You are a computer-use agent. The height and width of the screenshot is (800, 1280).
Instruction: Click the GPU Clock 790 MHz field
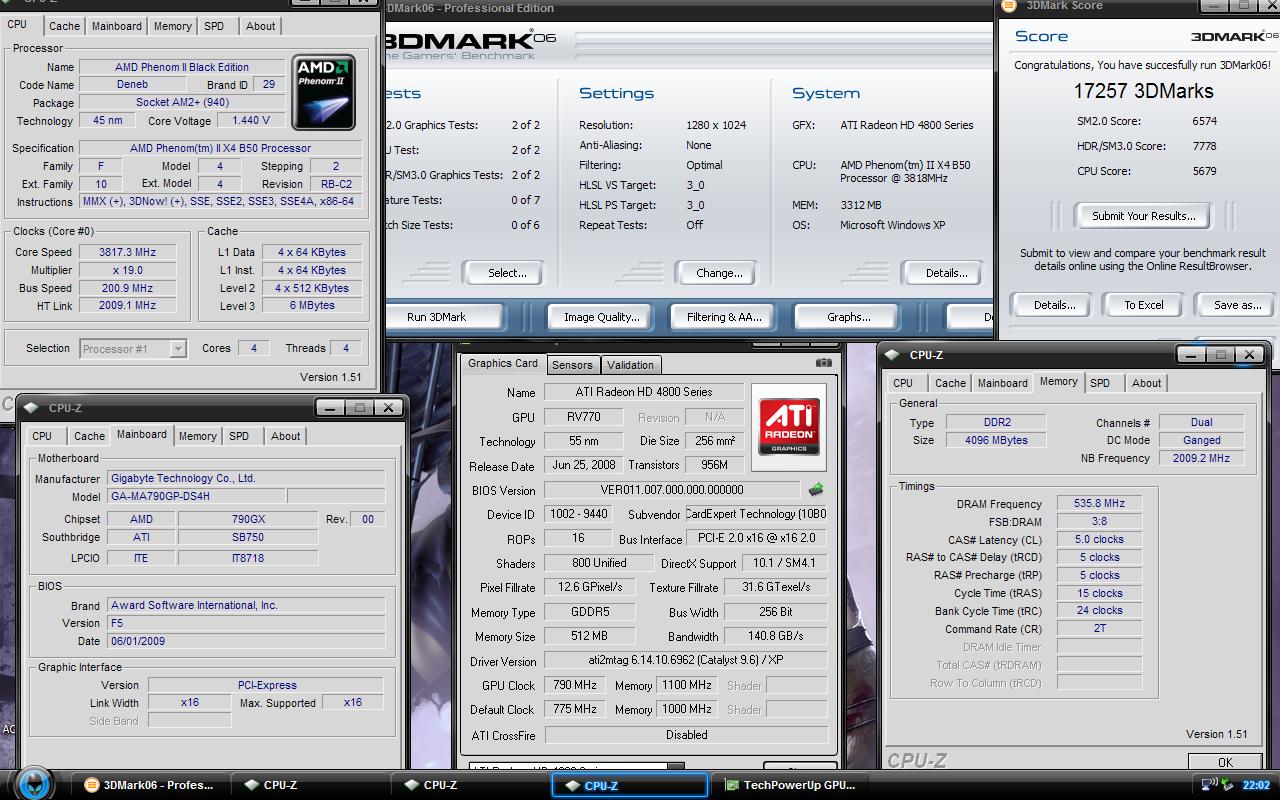point(575,686)
